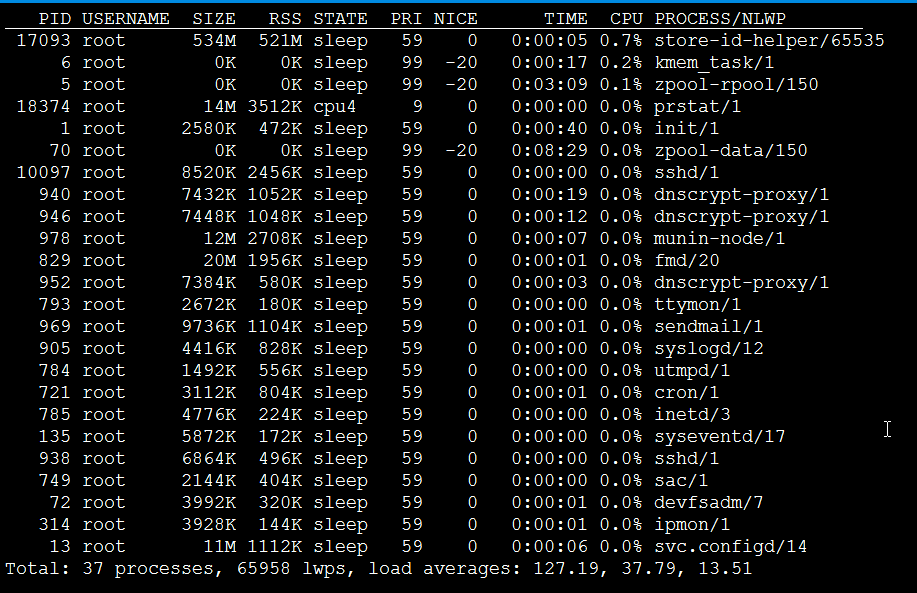Click the 534M size value
Screen dimensions: 917x593
coord(214,40)
